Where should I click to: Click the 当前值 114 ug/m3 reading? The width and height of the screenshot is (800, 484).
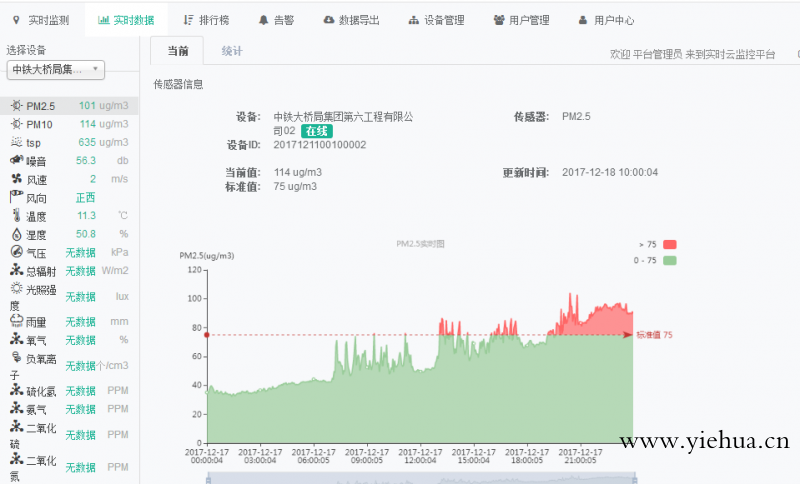click(x=297, y=172)
